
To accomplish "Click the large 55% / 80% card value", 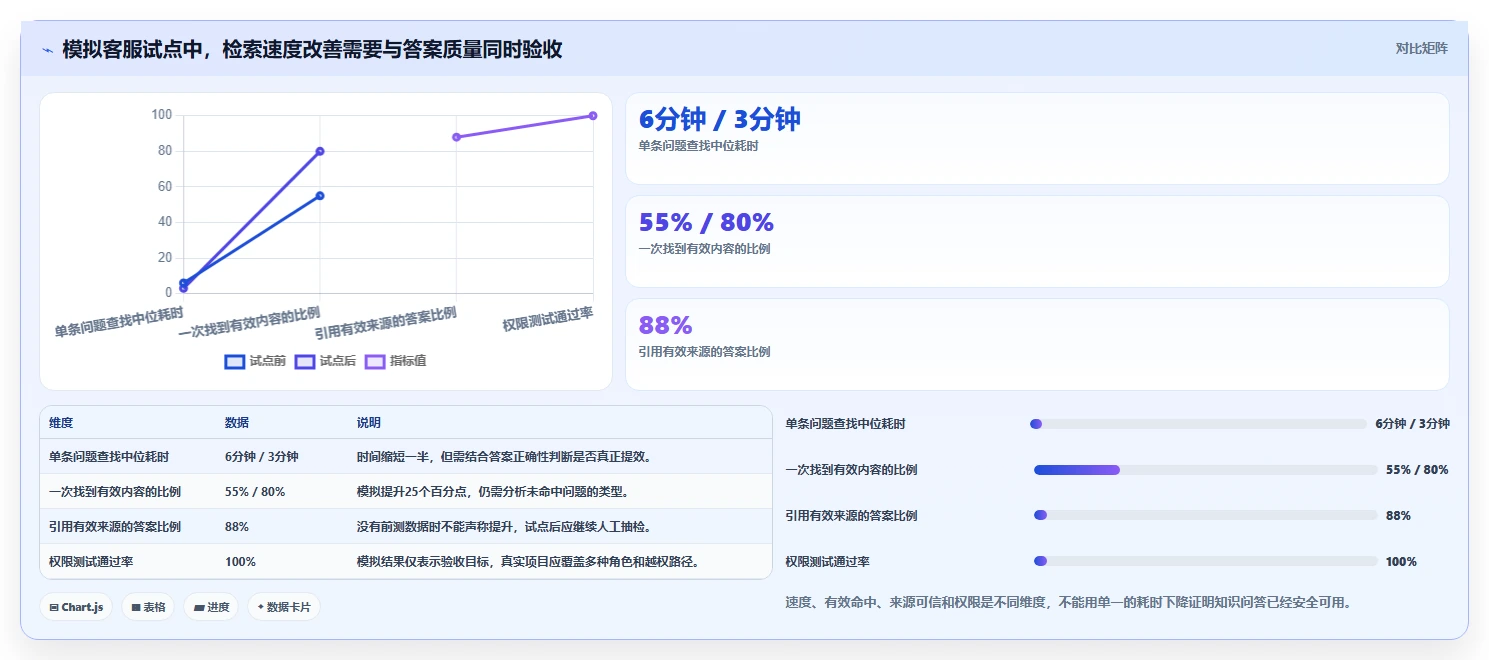I will pos(706,222).
